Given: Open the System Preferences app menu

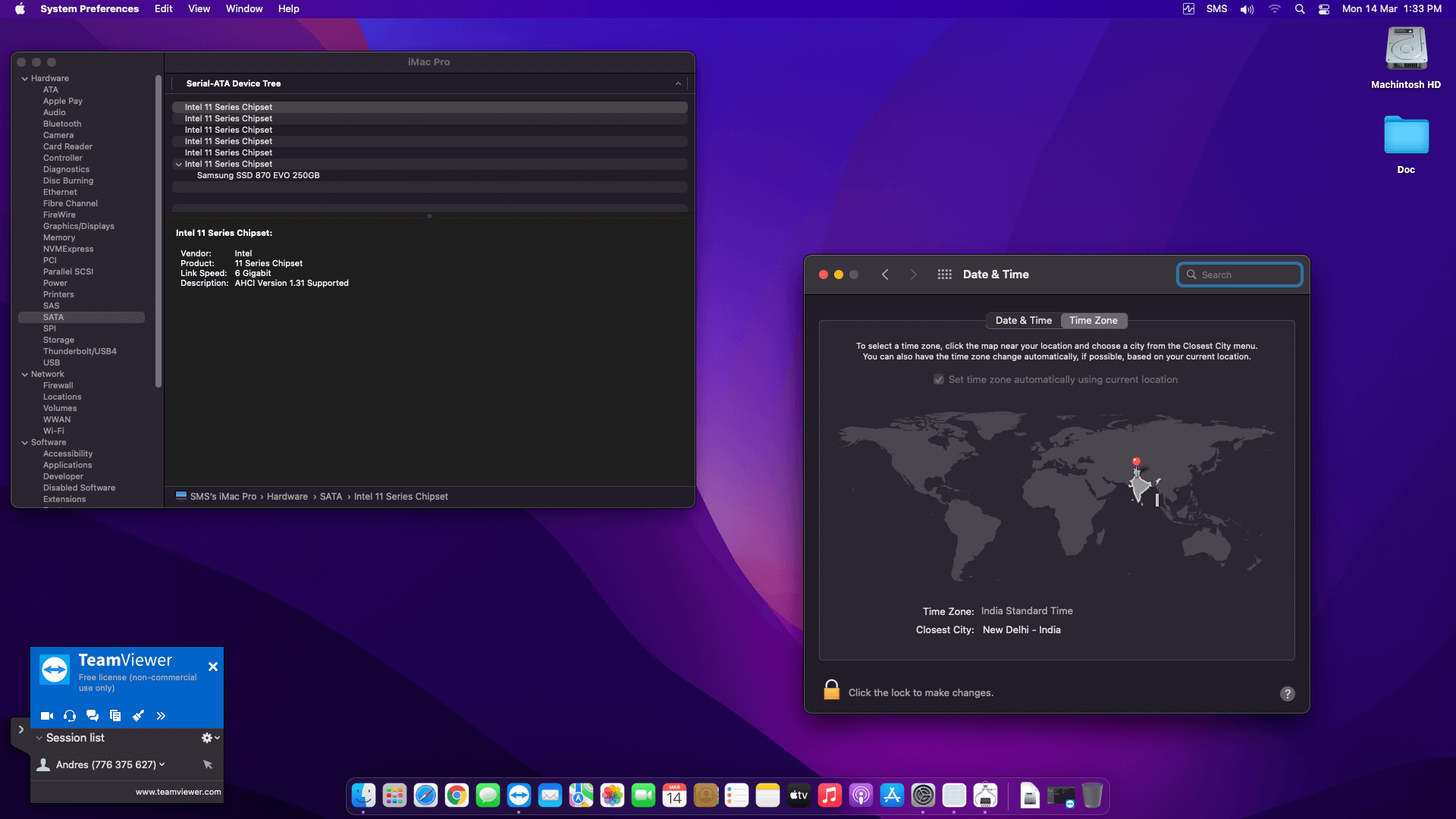Looking at the screenshot, I should pyautogui.click(x=89, y=9).
